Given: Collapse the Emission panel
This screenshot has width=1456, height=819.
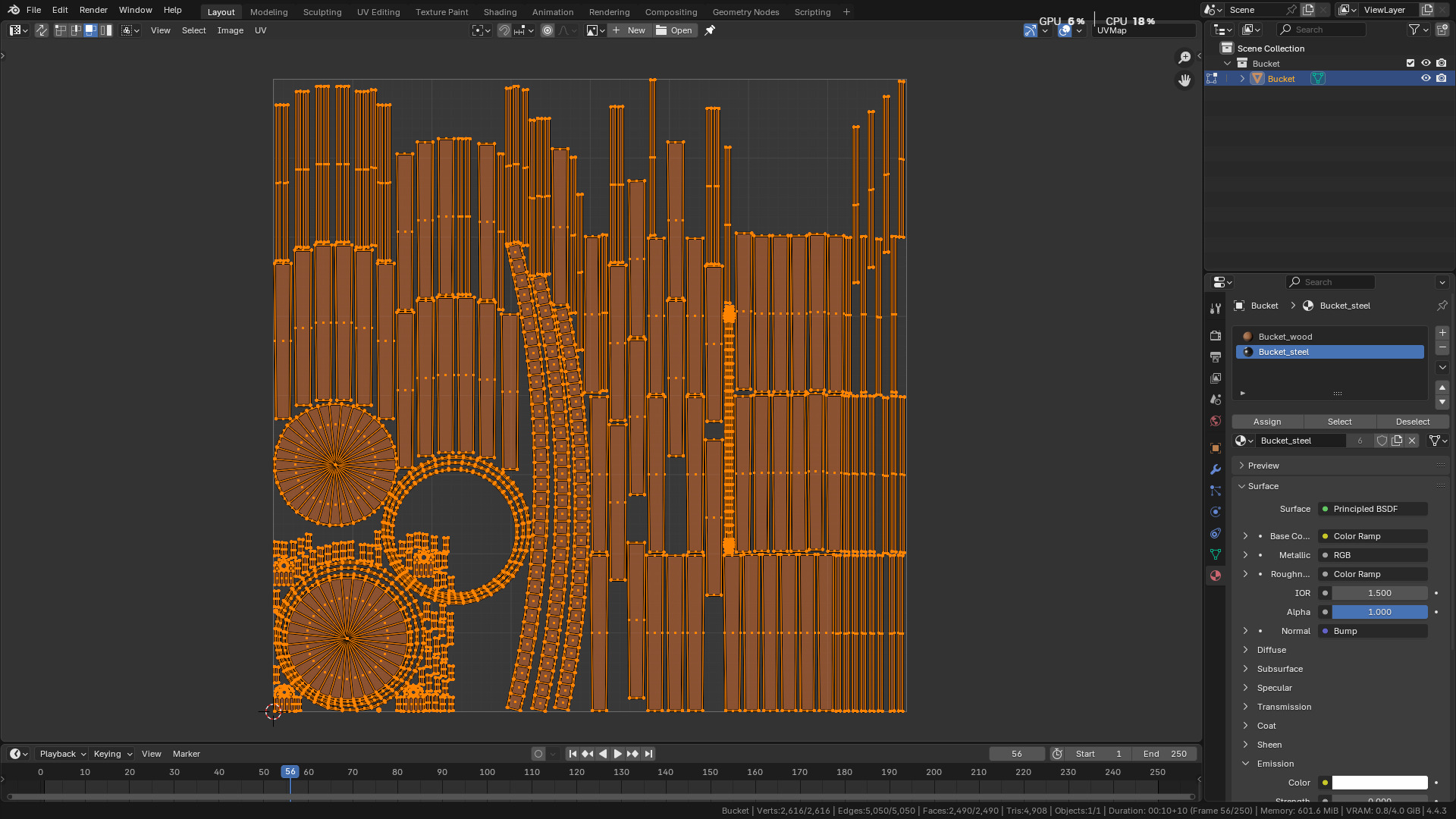Looking at the screenshot, I should point(1275,764).
